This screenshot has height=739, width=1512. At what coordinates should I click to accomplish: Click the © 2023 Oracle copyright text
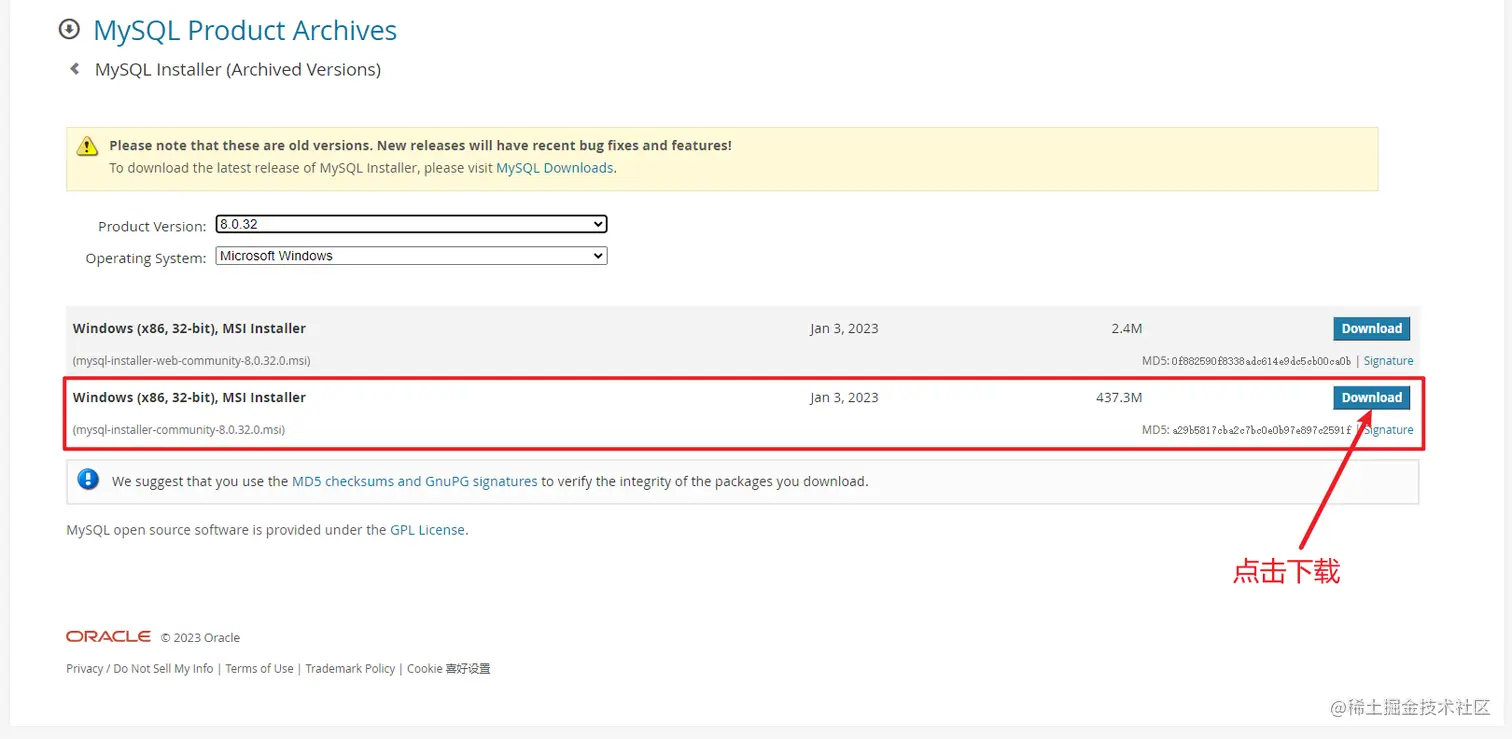[200, 637]
